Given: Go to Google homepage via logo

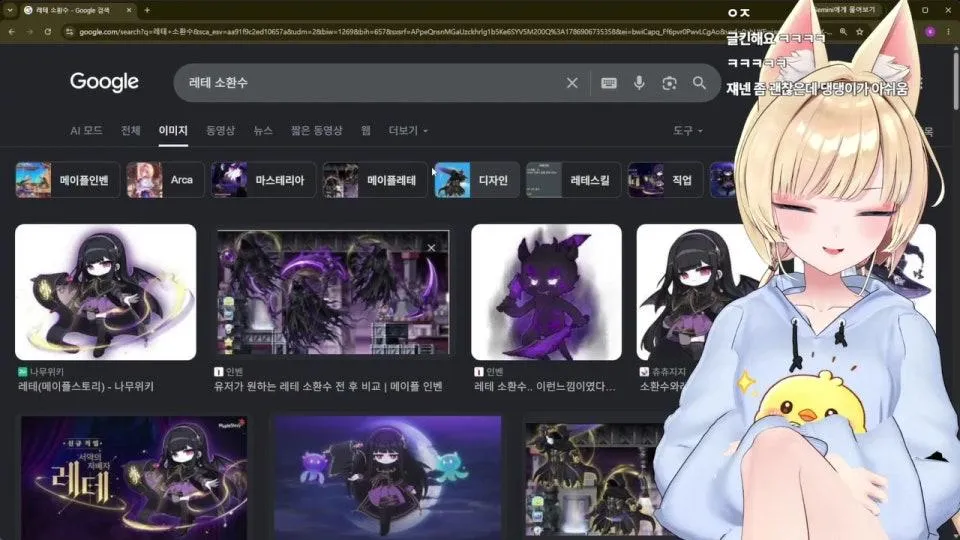Looking at the screenshot, I should point(104,81).
